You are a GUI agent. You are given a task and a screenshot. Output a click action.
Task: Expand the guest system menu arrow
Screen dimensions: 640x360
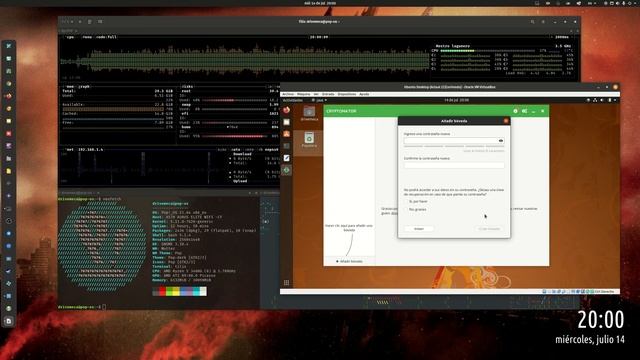(x=615, y=100)
